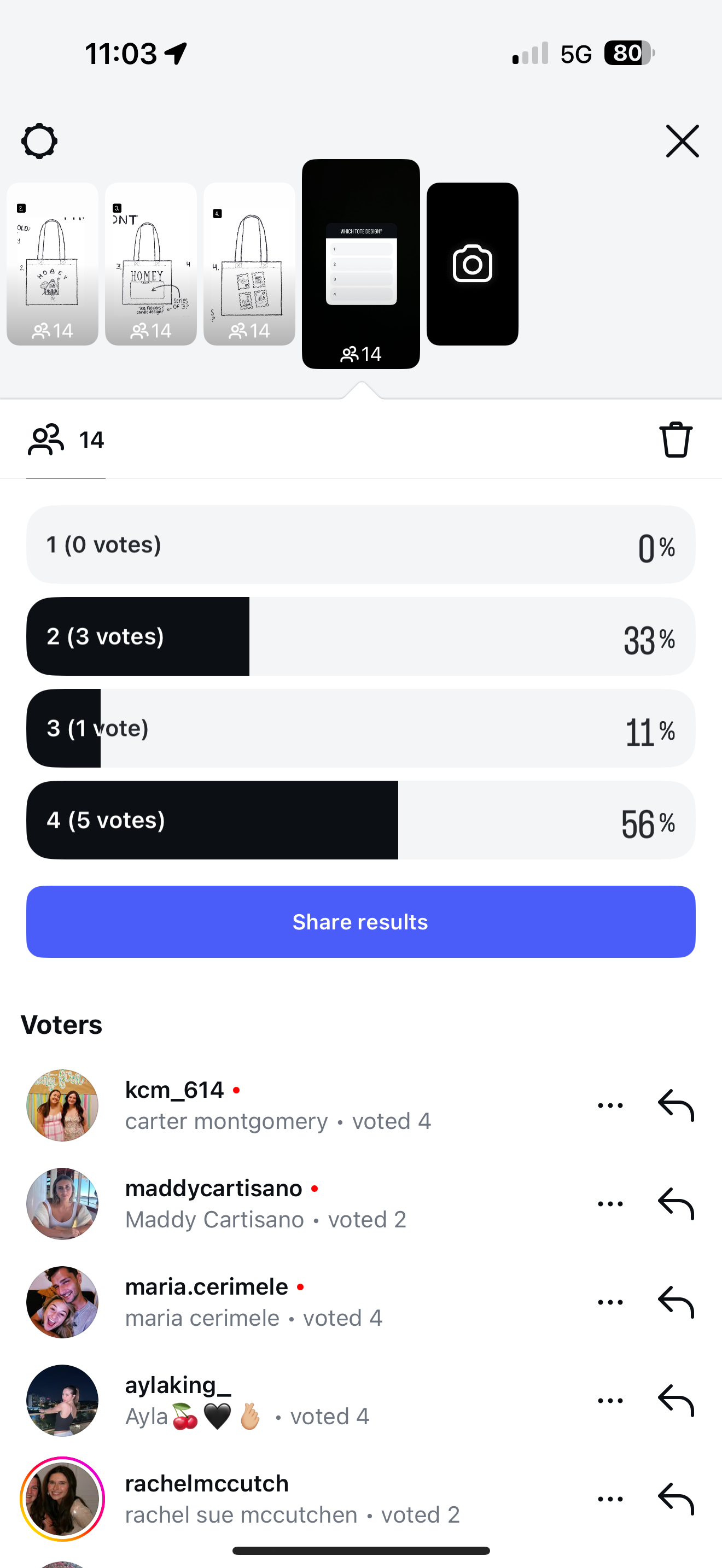Open more options for maddycartisano
The width and height of the screenshot is (722, 1568).
click(x=610, y=1204)
